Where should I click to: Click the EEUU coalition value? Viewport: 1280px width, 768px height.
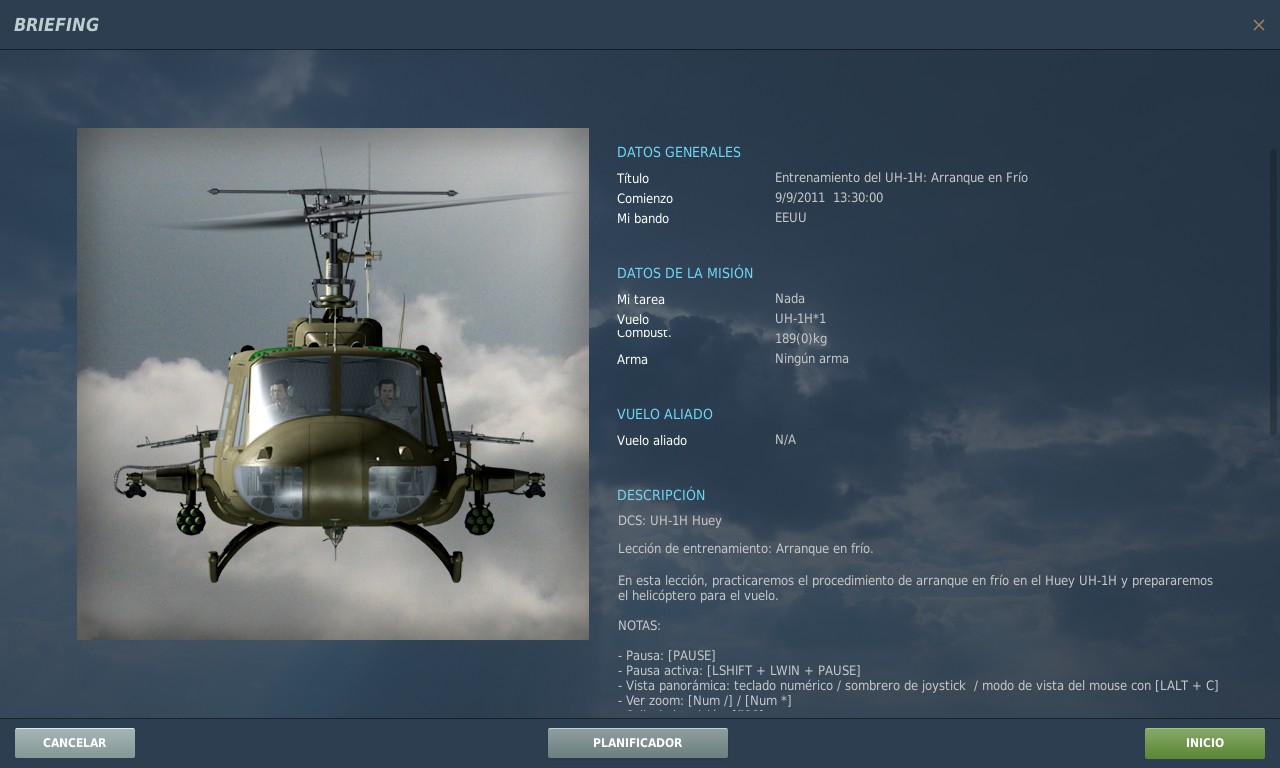pyautogui.click(x=790, y=218)
